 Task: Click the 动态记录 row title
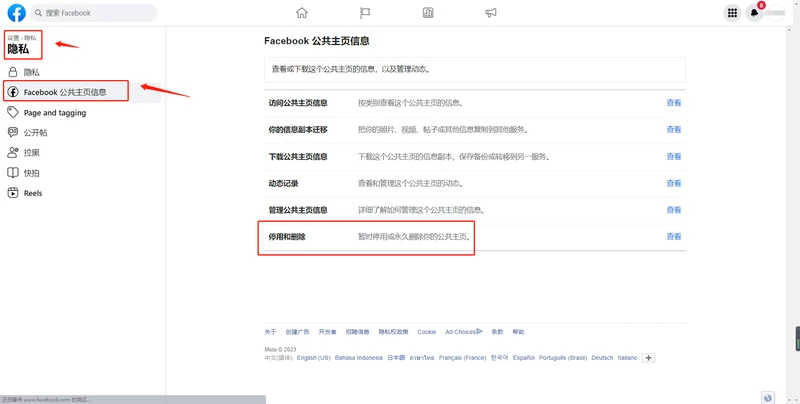tap(283, 183)
